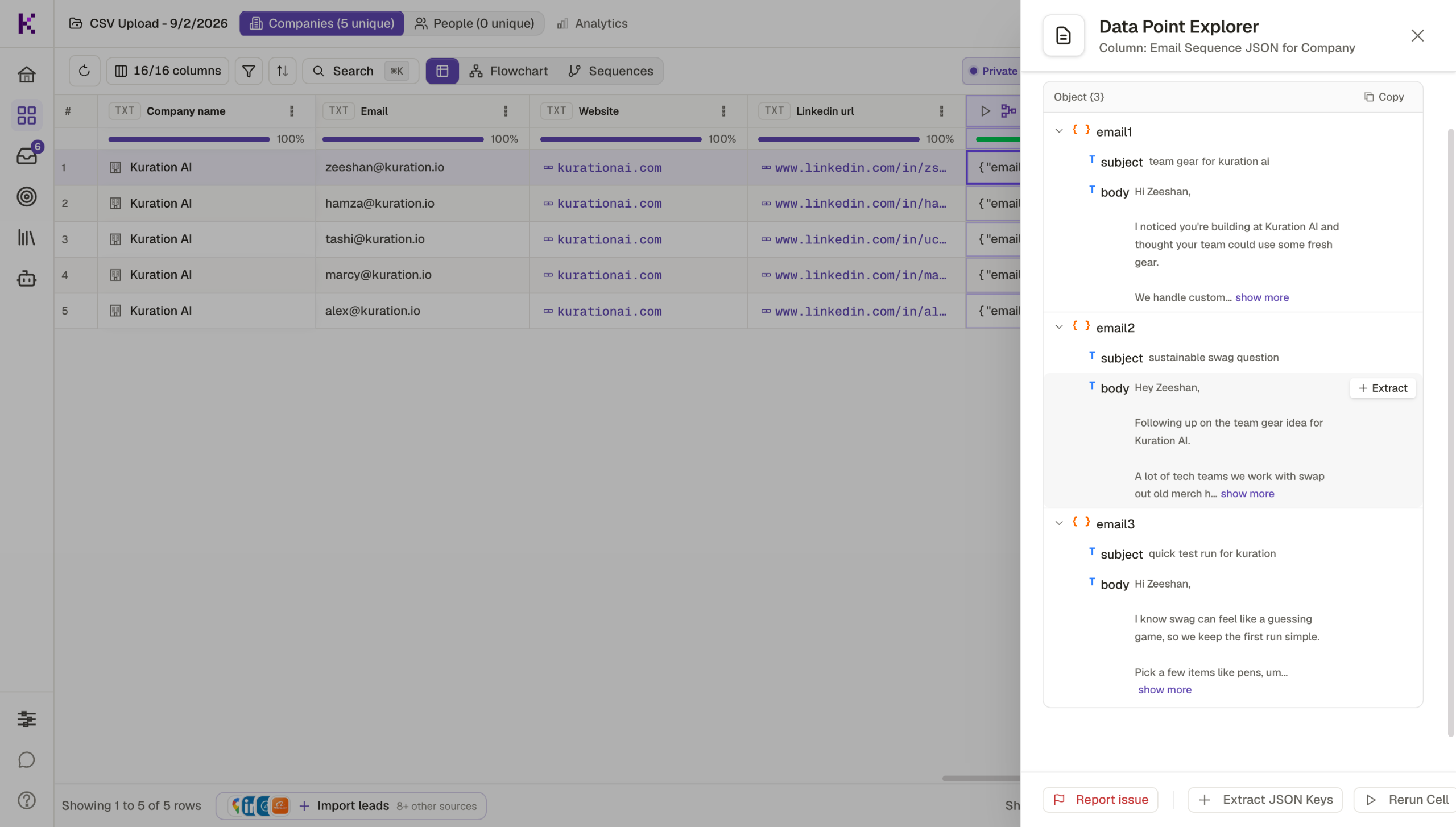Screen dimensions: 1456x827
Task: Select the email cell tashi@kuration.io
Action: pyautogui.click(x=423, y=239)
